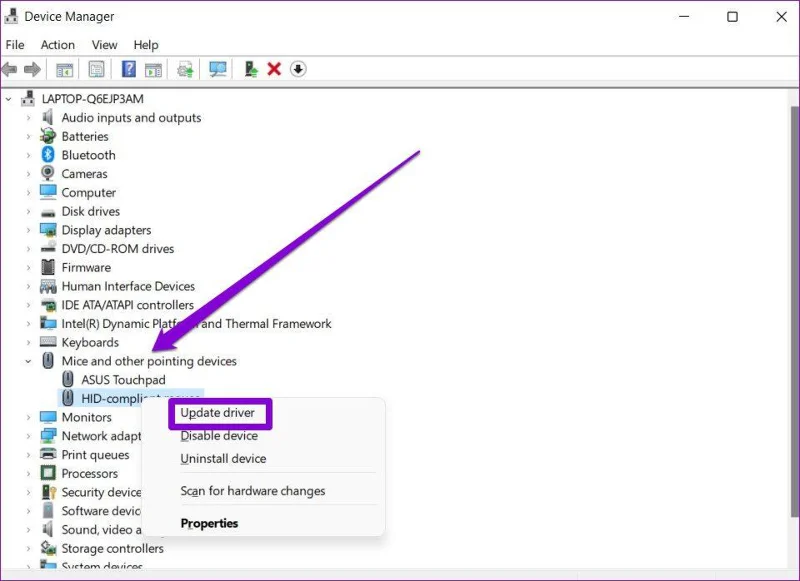800x581 pixels.
Task: Choose Properties in context menu
Action: pos(209,523)
